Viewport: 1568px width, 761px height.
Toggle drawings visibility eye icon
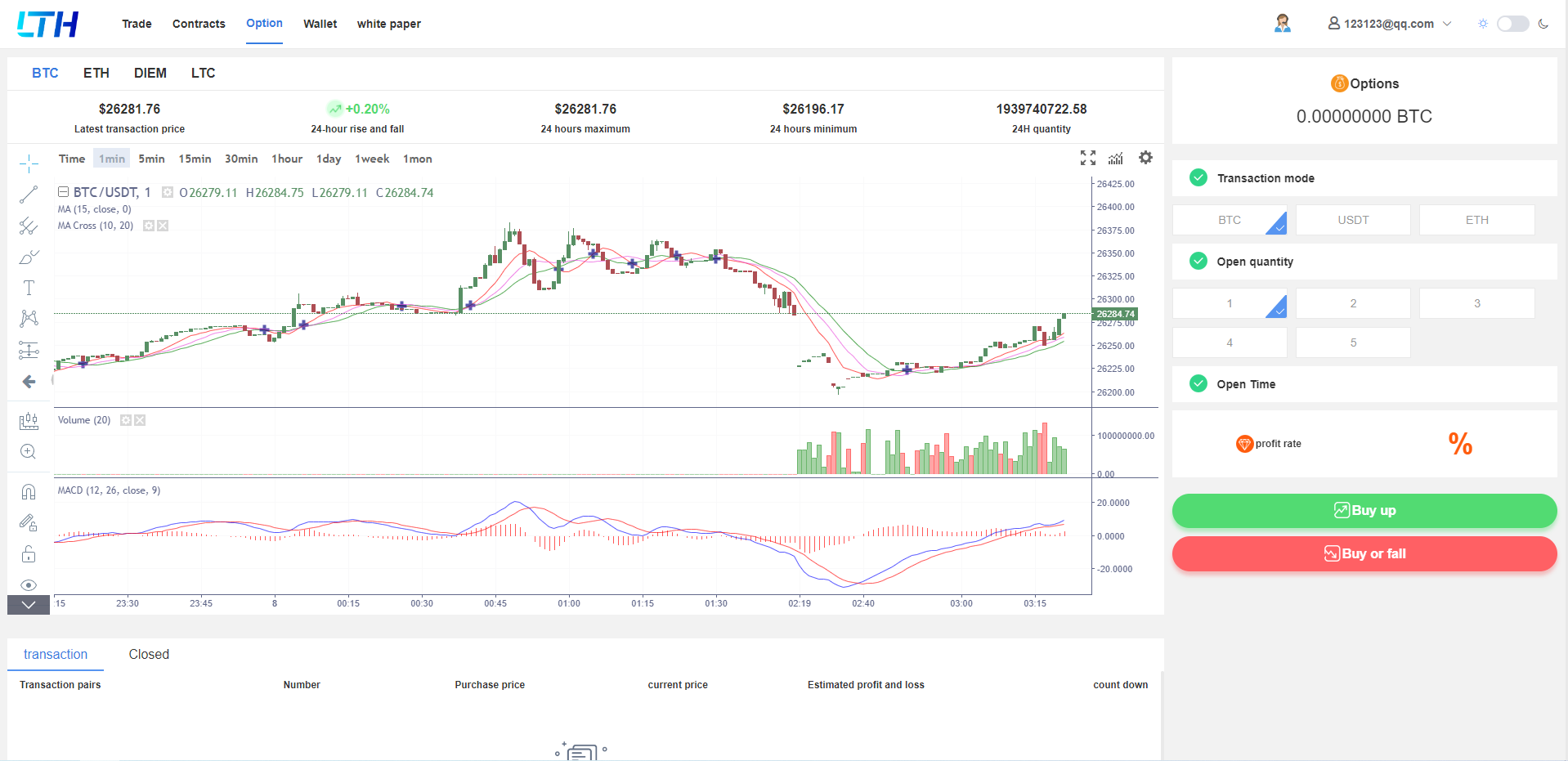click(29, 585)
